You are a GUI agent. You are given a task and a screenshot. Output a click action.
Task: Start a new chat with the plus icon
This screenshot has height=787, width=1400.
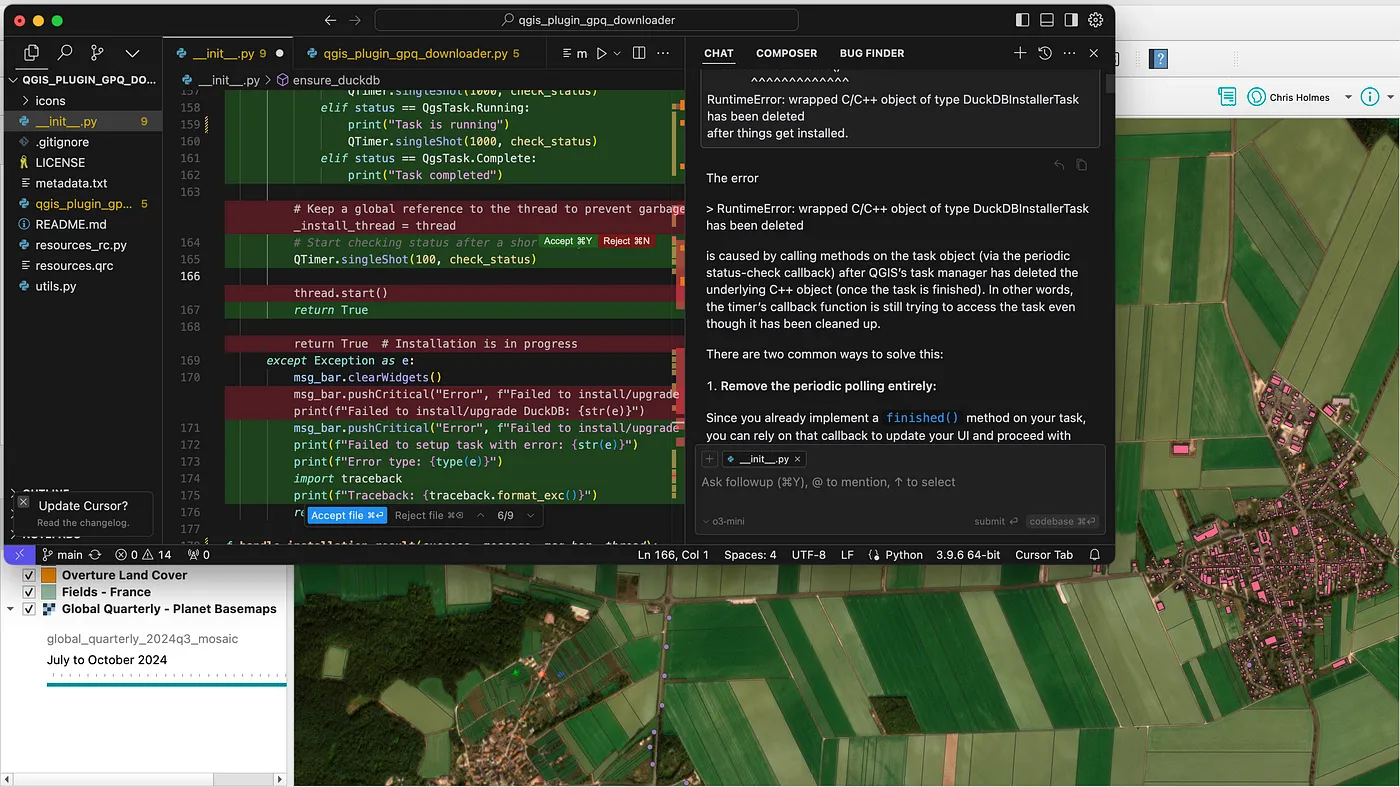tap(1019, 53)
